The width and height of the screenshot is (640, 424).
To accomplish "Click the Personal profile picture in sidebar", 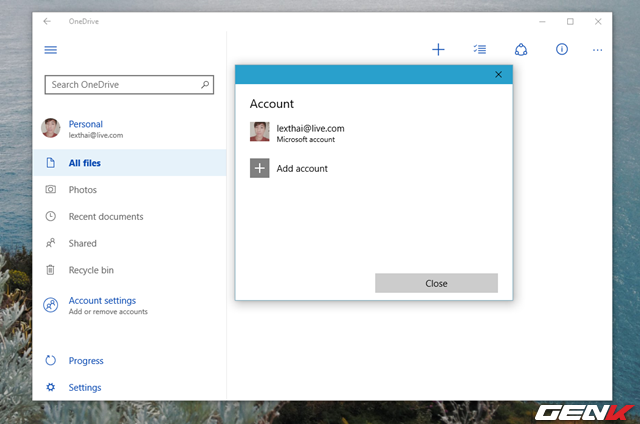I will (x=51, y=128).
